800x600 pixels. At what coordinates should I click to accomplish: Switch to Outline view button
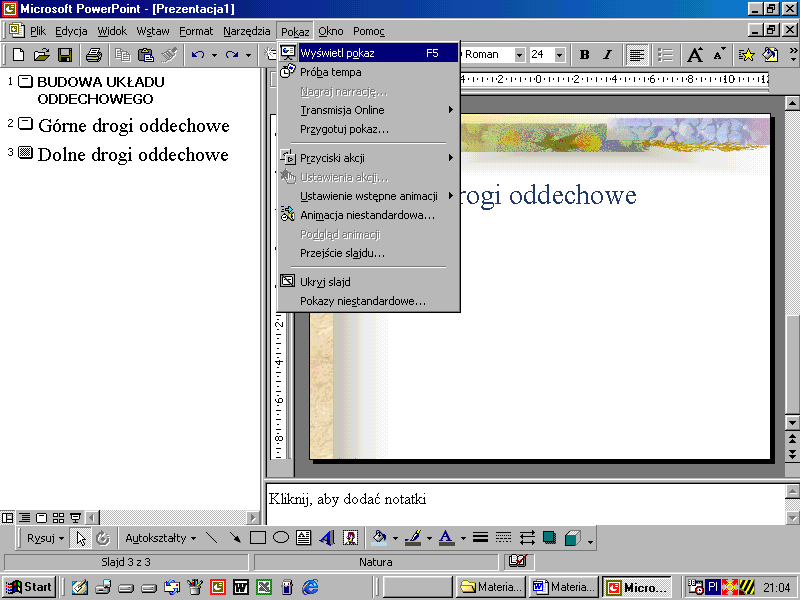click(24, 518)
